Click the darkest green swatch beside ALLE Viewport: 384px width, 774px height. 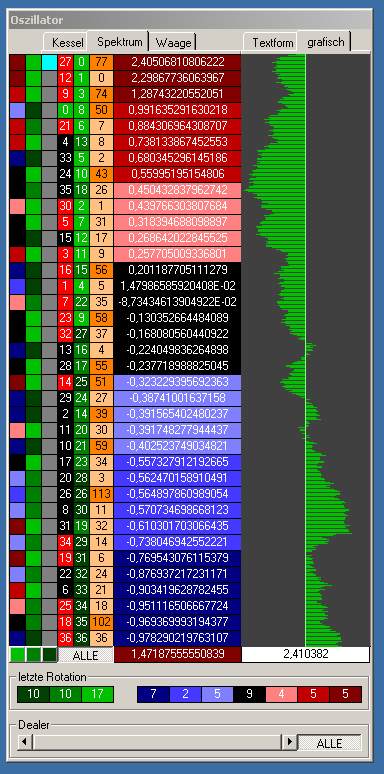coord(49,655)
